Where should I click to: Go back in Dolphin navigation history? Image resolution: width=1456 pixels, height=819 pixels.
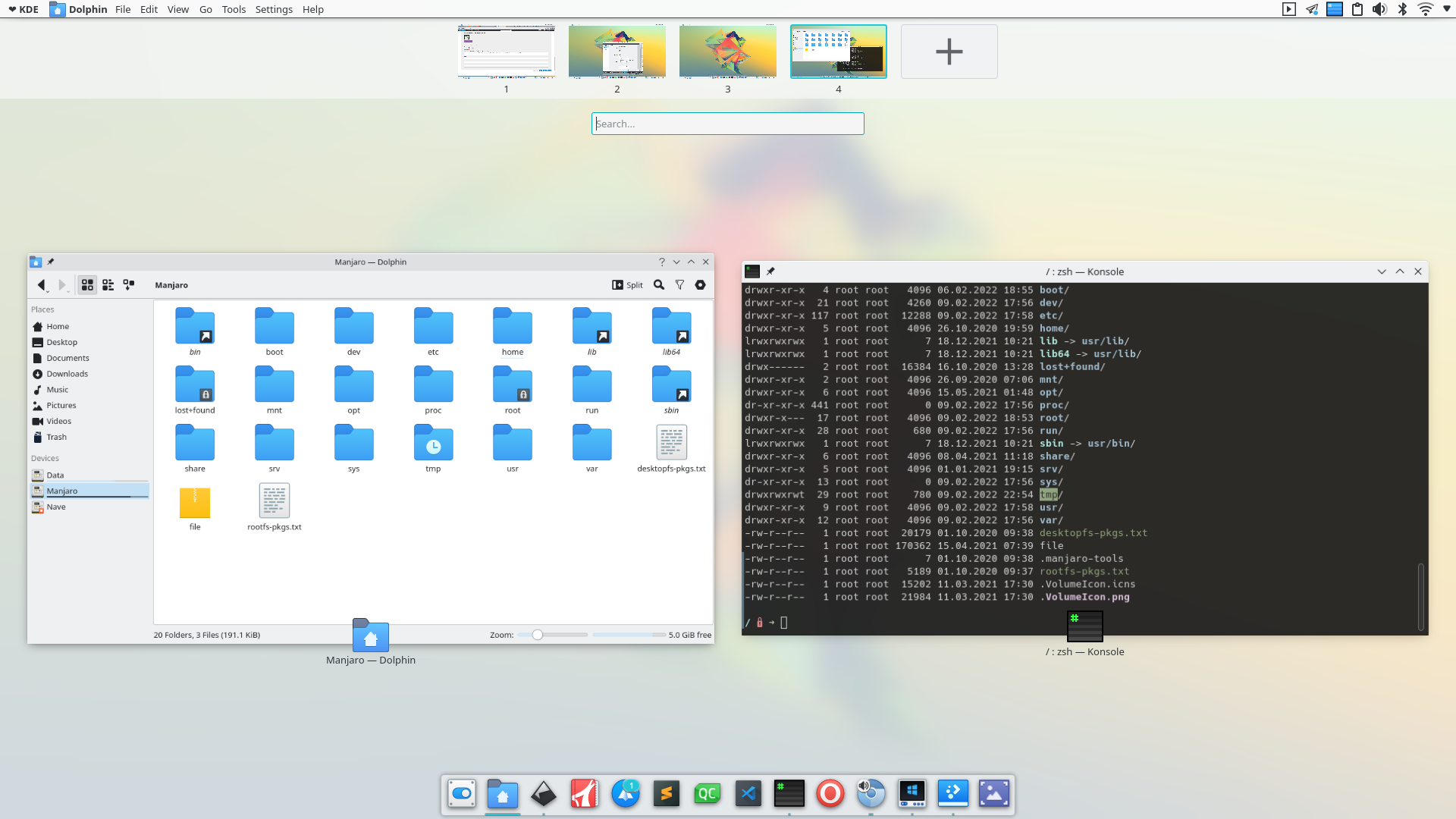click(42, 285)
